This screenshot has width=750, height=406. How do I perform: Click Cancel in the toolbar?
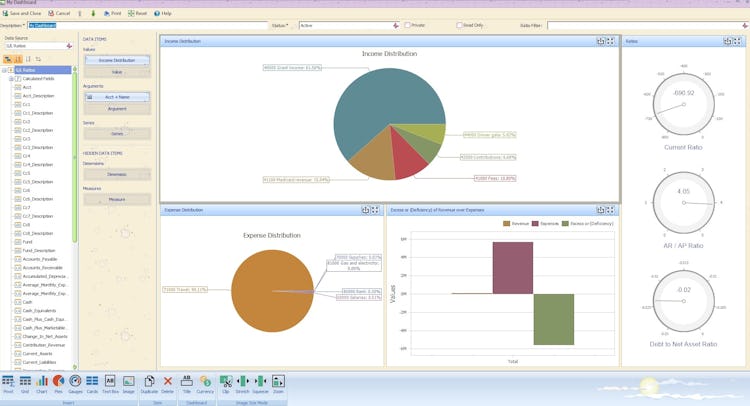click(x=59, y=13)
